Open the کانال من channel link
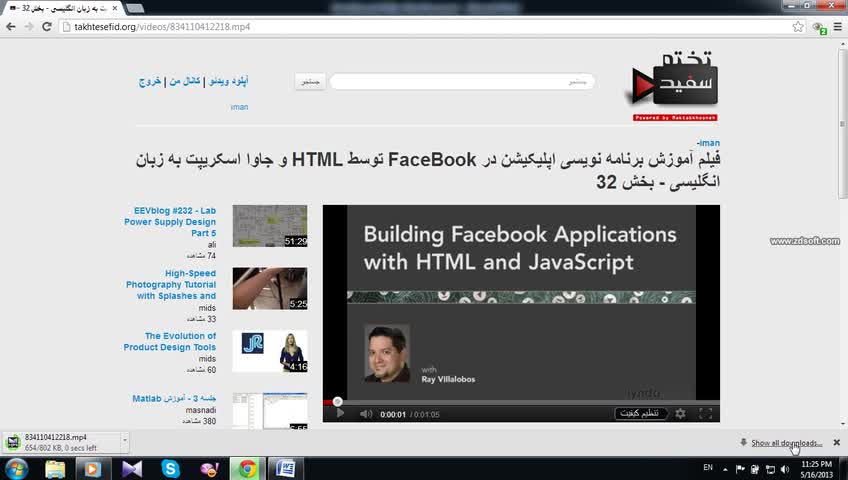 (x=184, y=81)
